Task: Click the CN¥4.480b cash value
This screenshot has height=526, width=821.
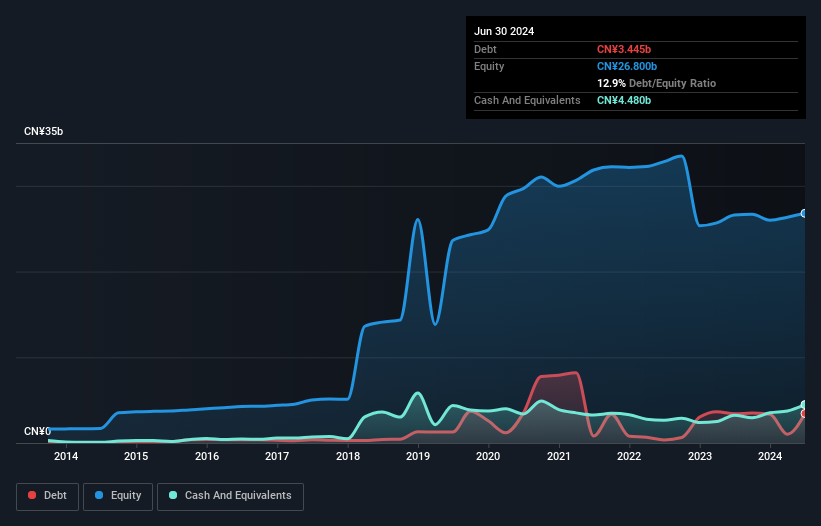Action: coord(624,100)
